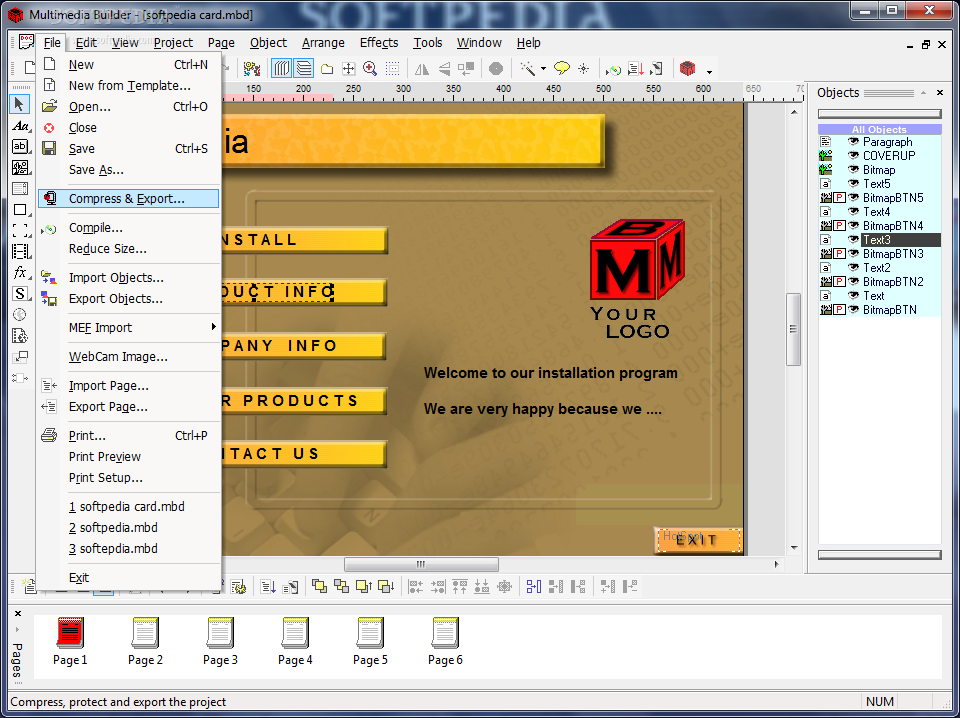The height and width of the screenshot is (718, 960).
Task: Toggle visibility eye of BitmapBTN5 object
Action: coord(853,198)
